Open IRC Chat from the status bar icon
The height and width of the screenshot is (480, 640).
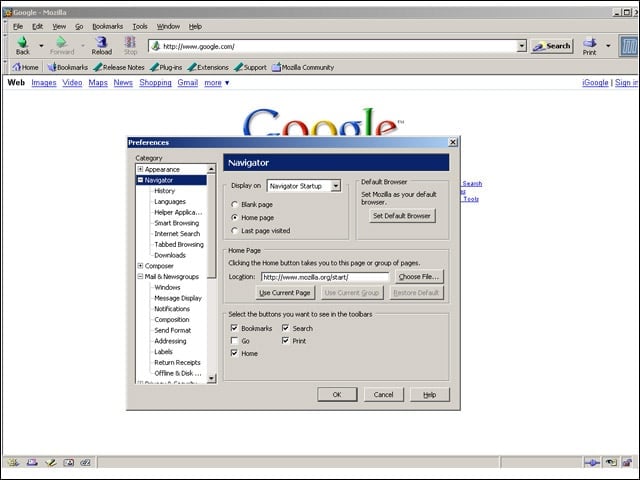coord(85,462)
